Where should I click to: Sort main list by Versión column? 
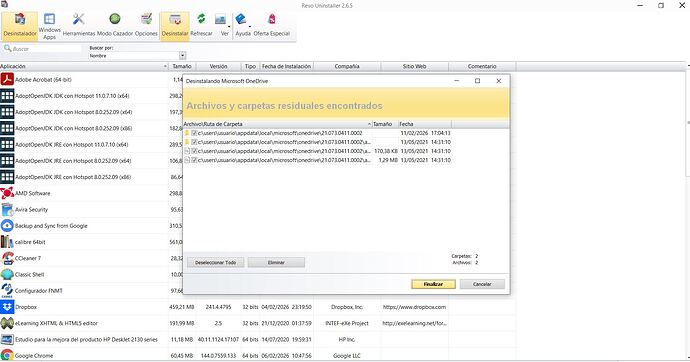tap(219, 66)
